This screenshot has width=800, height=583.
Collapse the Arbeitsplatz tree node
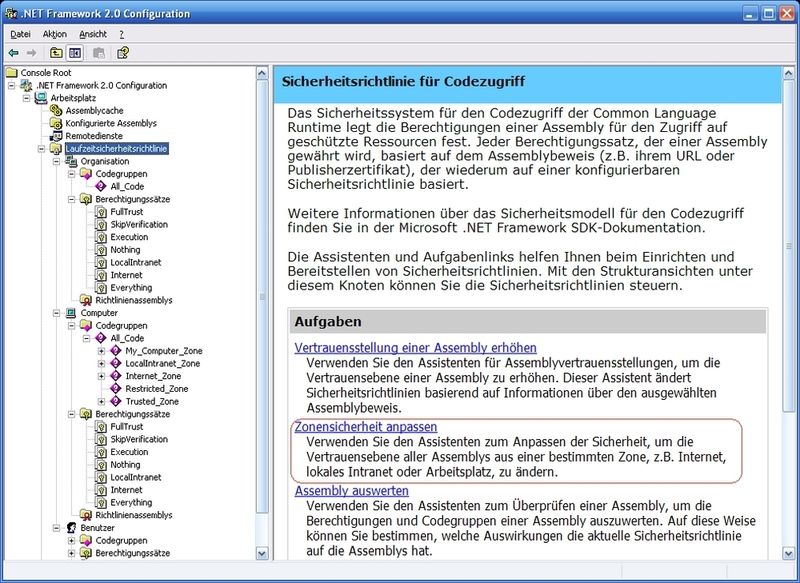[x=27, y=98]
